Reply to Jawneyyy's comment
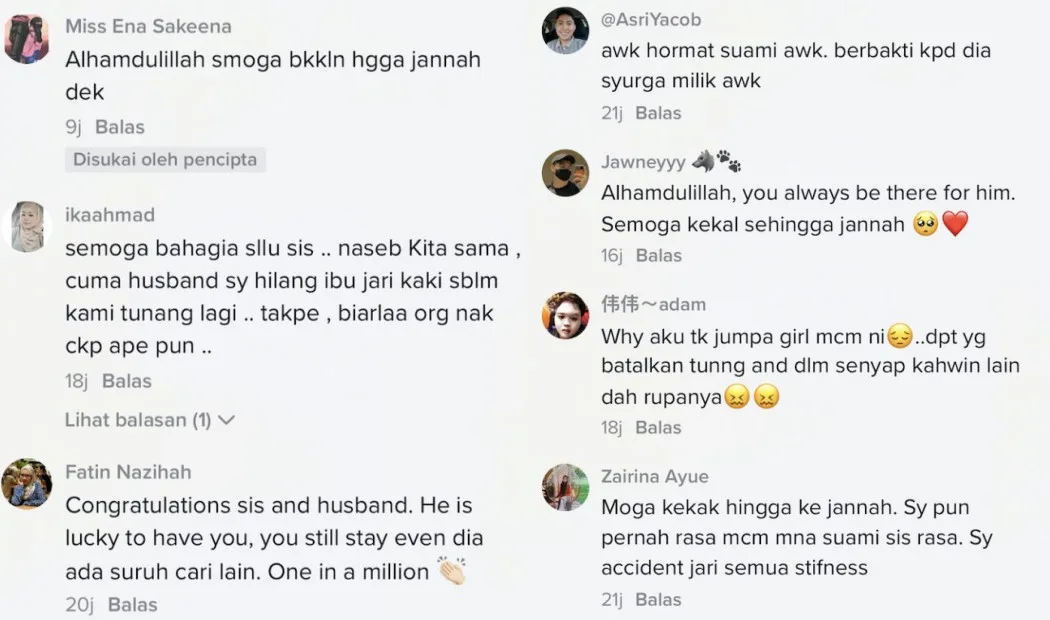 point(658,255)
